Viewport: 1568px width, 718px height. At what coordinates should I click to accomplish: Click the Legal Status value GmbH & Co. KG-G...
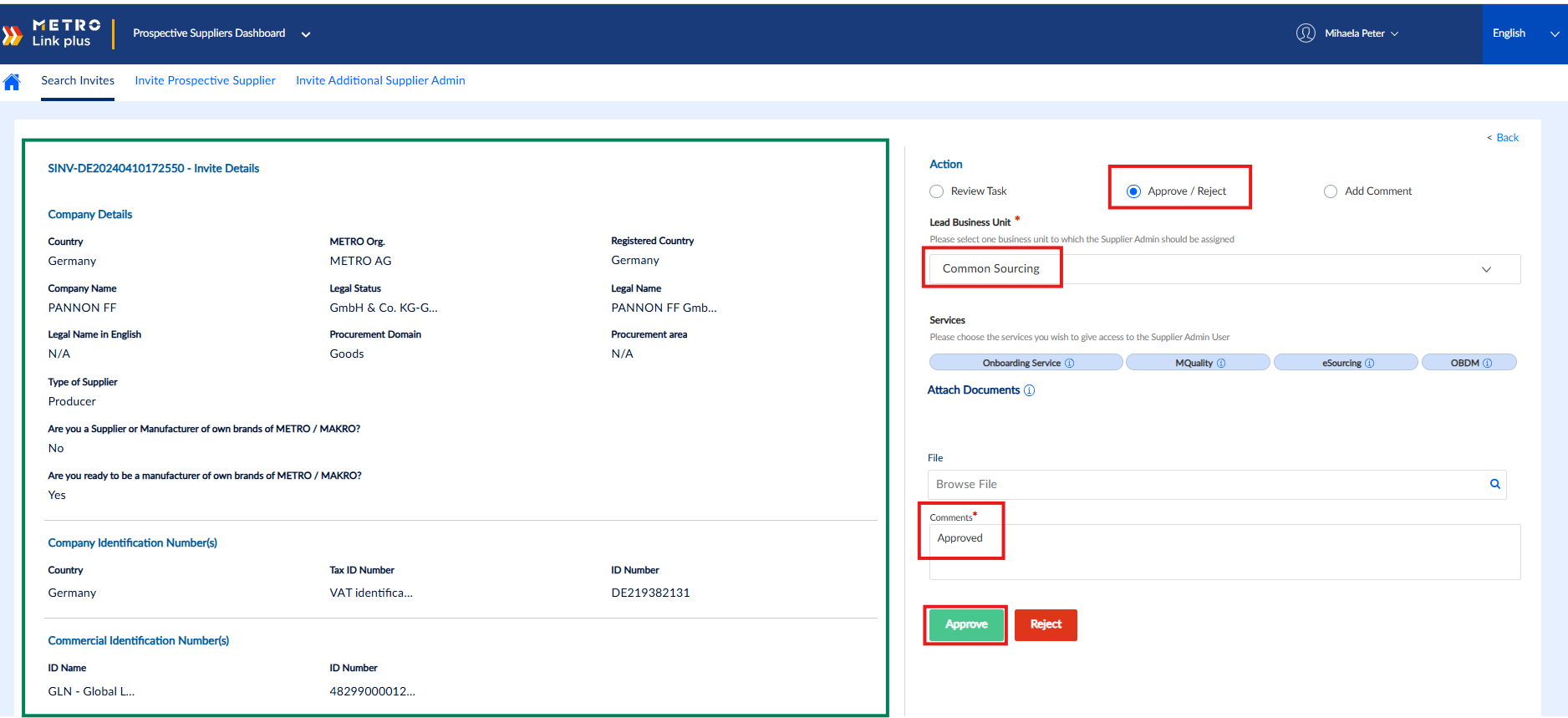(x=384, y=308)
